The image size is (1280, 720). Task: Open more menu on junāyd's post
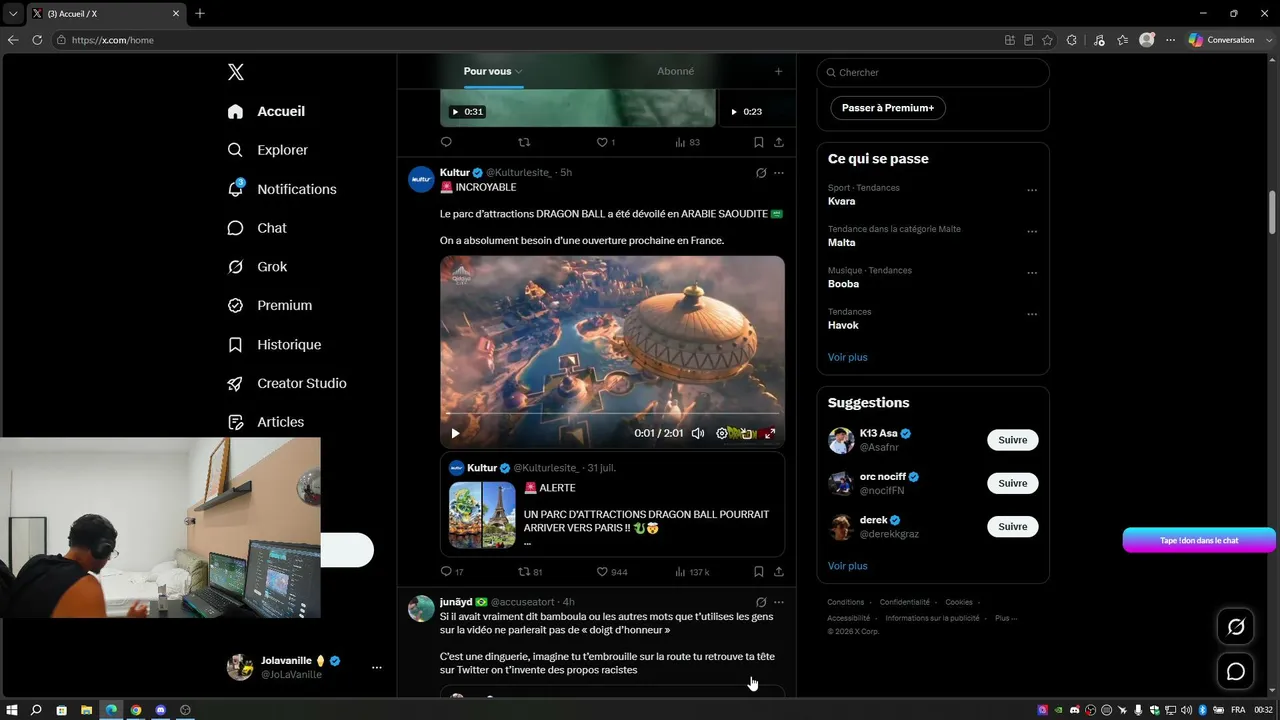779,602
